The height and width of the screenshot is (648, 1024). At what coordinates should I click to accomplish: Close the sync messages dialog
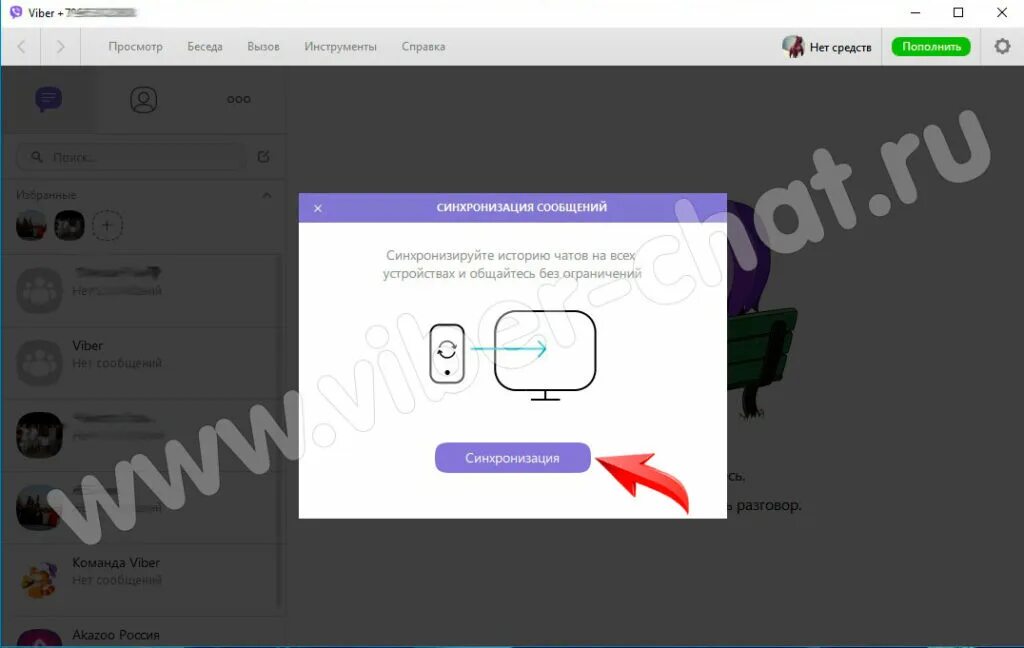(x=317, y=208)
